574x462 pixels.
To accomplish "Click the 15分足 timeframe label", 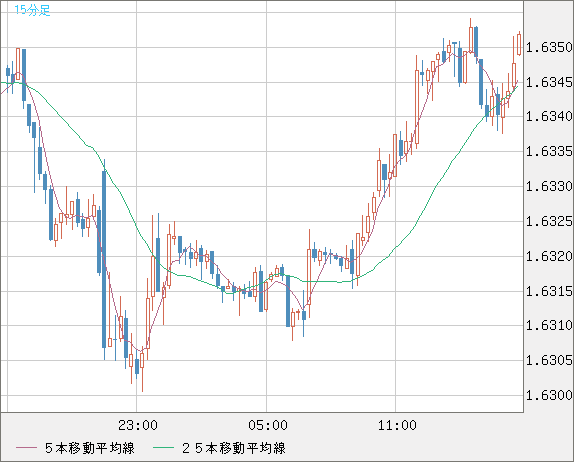I will click(x=32, y=10).
